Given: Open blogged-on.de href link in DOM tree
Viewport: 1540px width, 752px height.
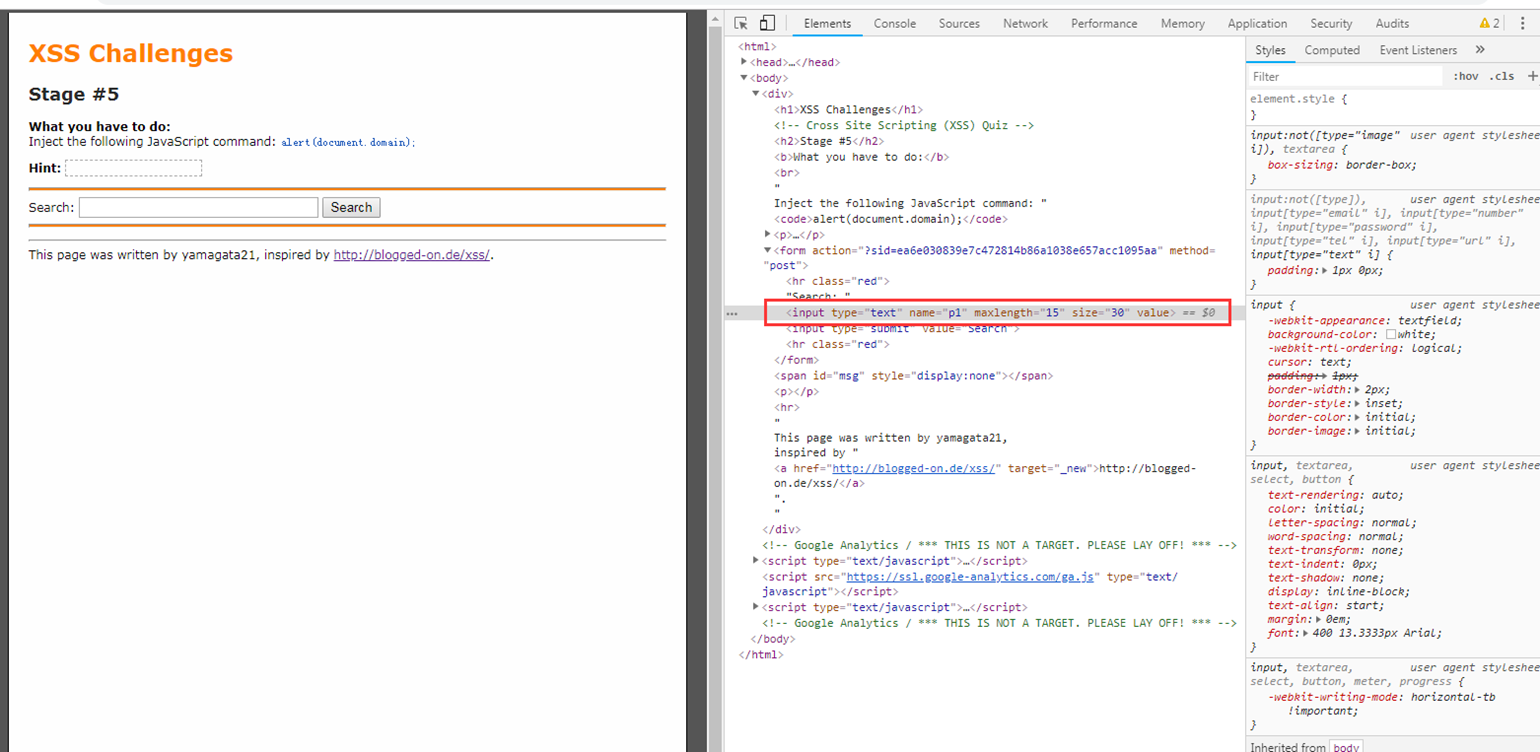Looking at the screenshot, I should (913, 468).
